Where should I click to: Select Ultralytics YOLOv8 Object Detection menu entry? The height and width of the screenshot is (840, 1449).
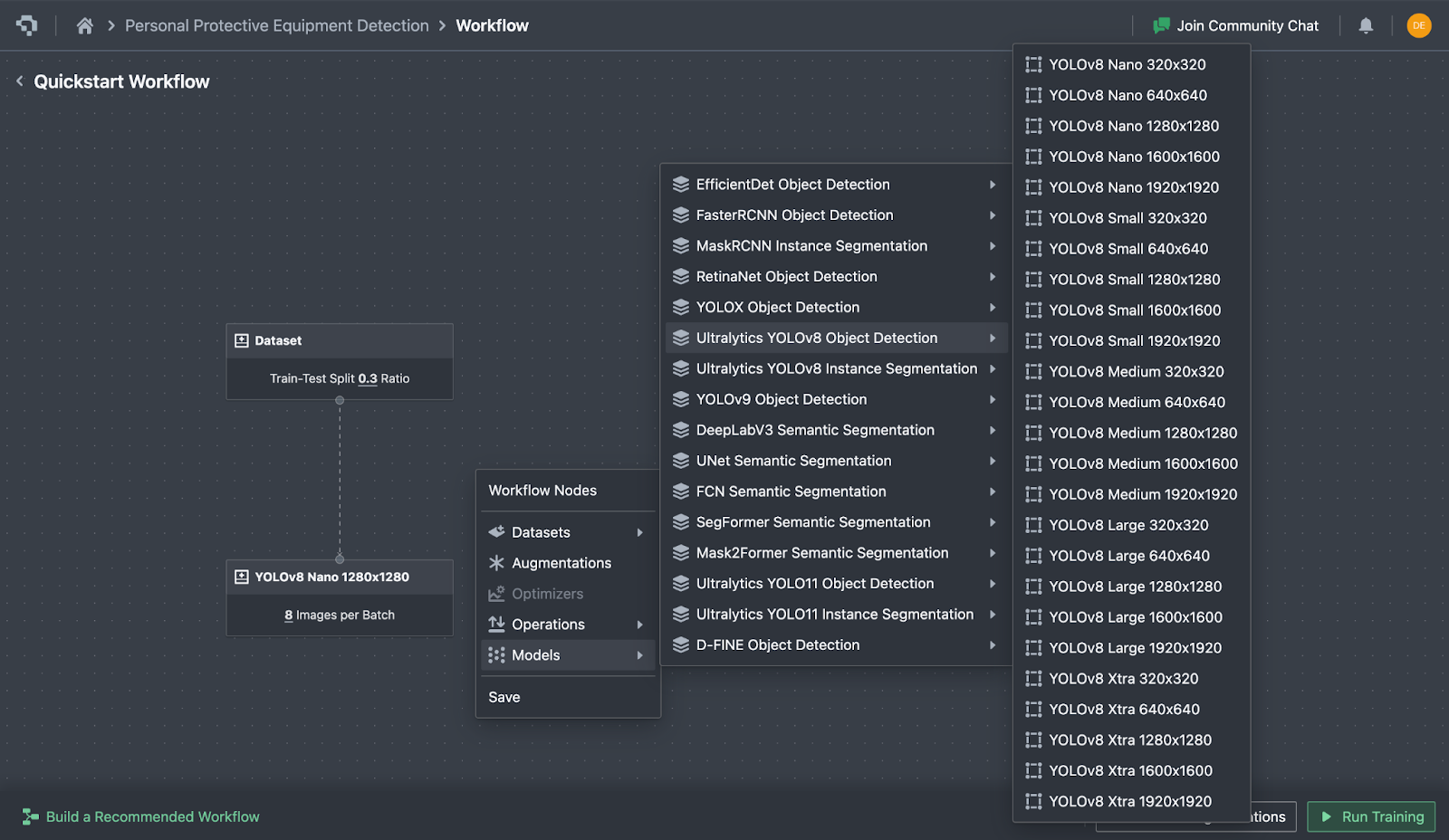[x=837, y=339]
